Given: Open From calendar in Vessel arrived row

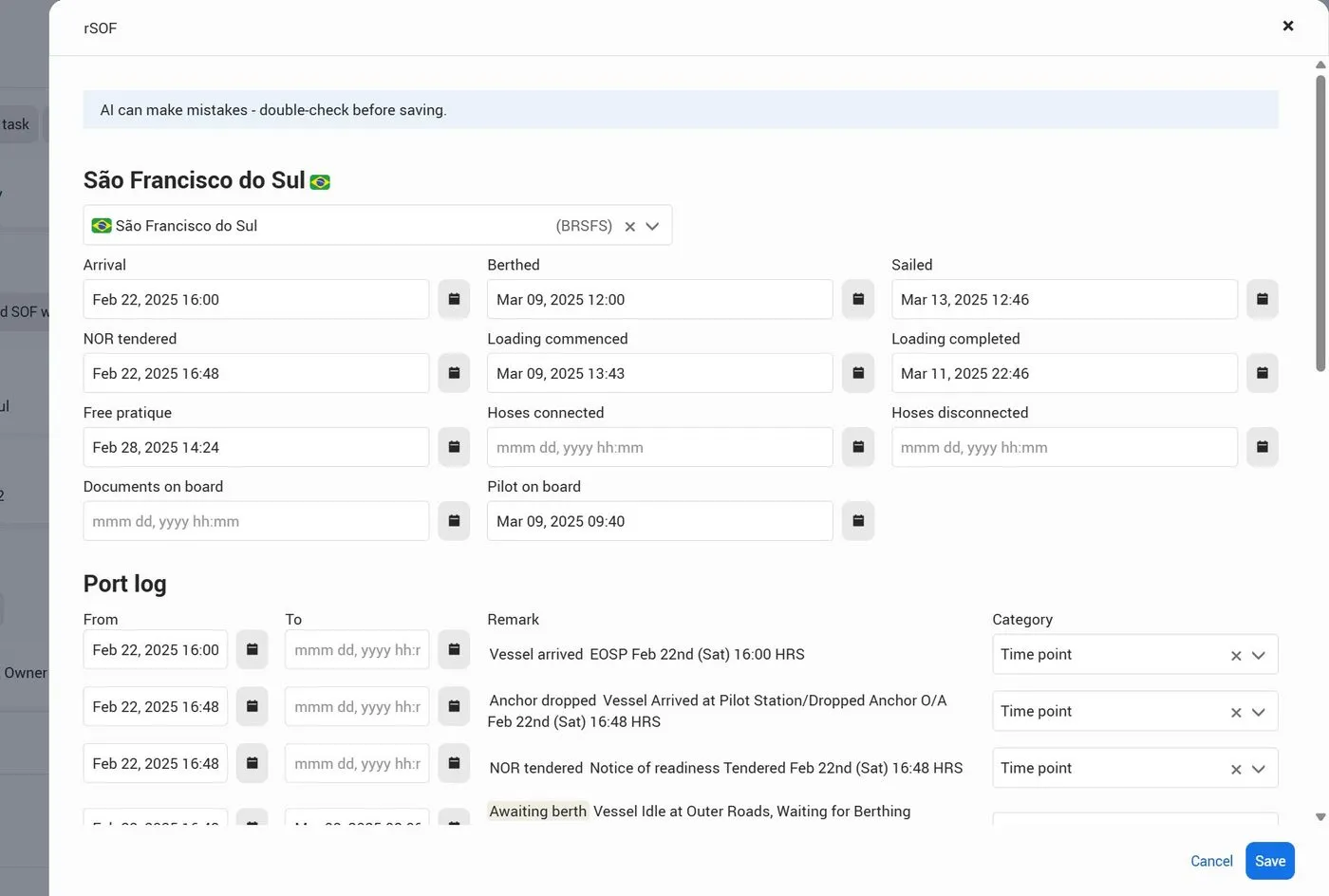Looking at the screenshot, I should click(252, 650).
